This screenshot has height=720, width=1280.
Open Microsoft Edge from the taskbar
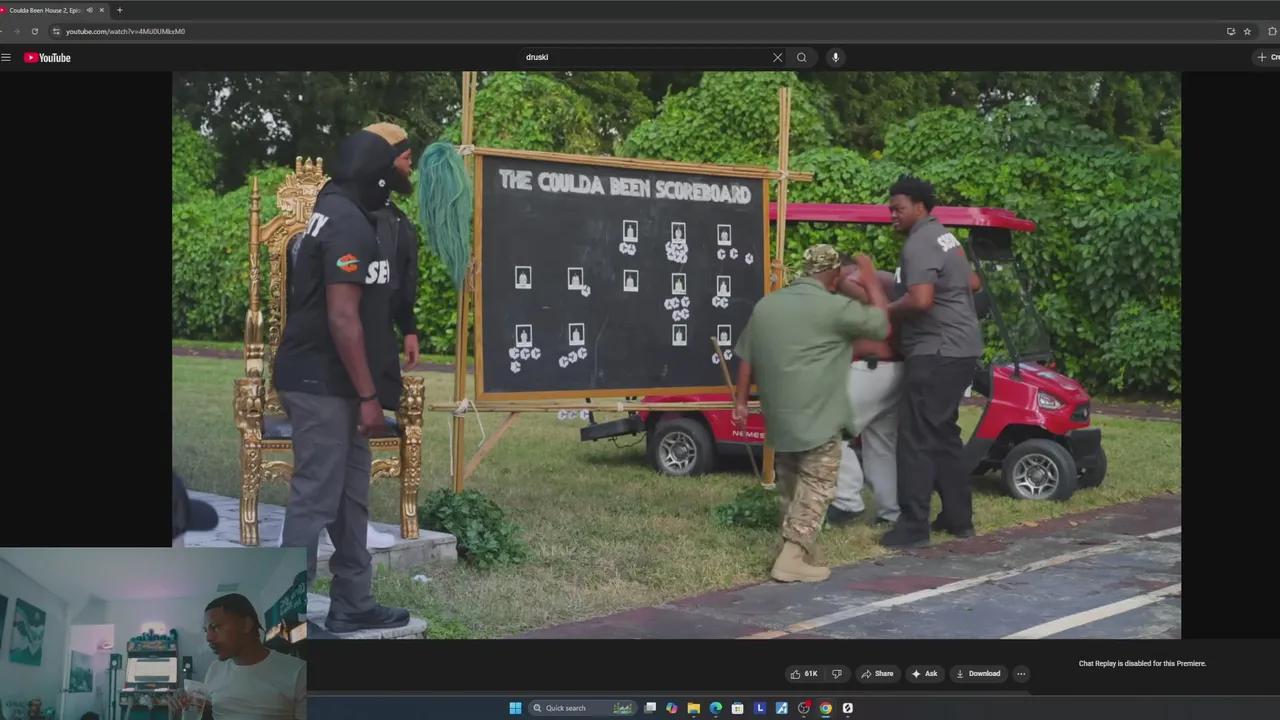(716, 708)
